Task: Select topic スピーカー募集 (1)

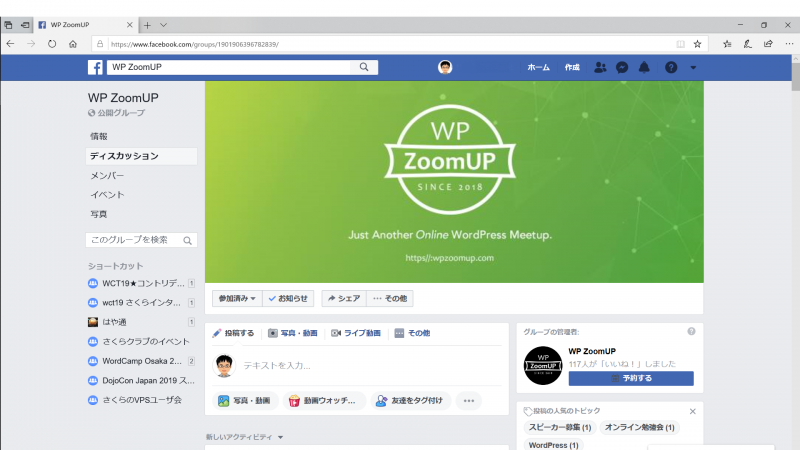Action: click(560, 428)
